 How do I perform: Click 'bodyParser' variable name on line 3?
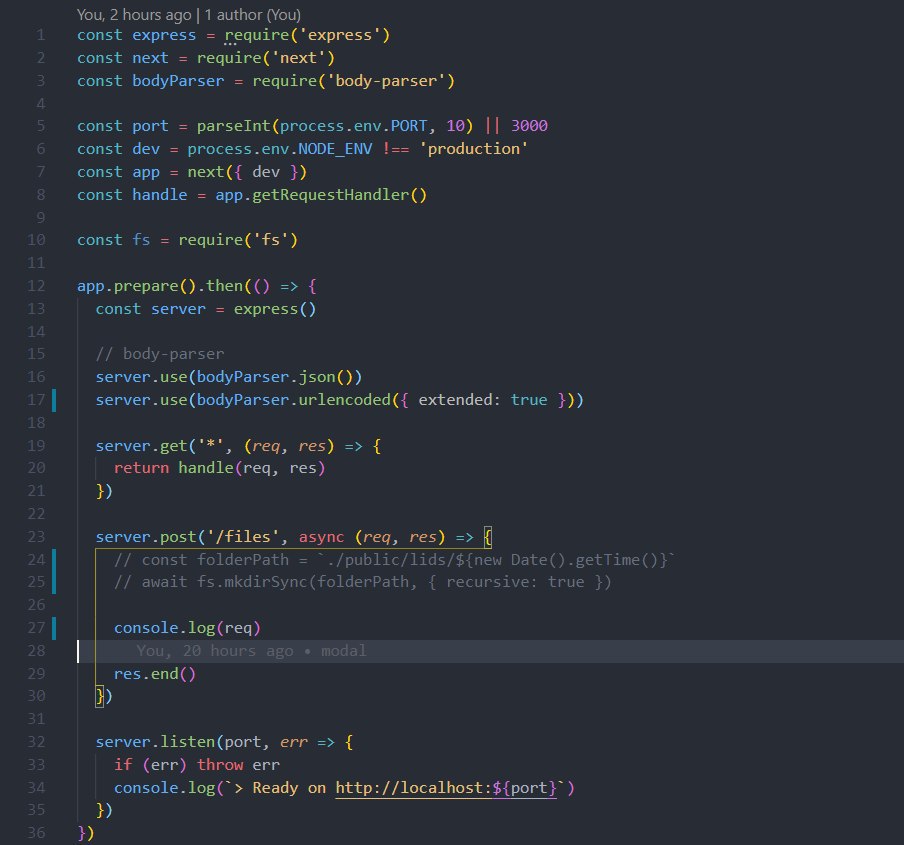178,81
